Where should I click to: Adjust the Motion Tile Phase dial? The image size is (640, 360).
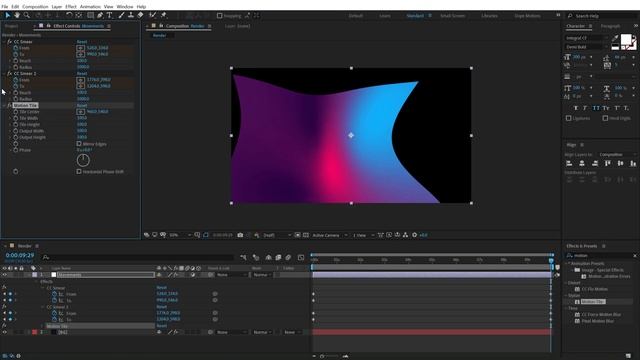coord(83,160)
